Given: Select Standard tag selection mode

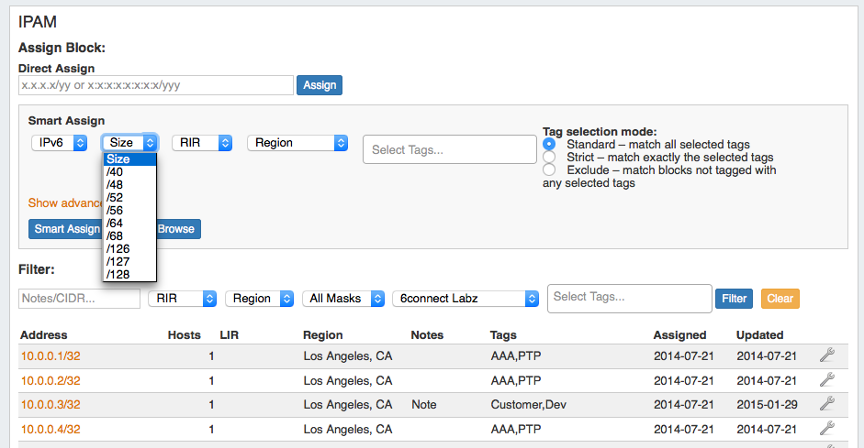Looking at the screenshot, I should coord(548,144).
